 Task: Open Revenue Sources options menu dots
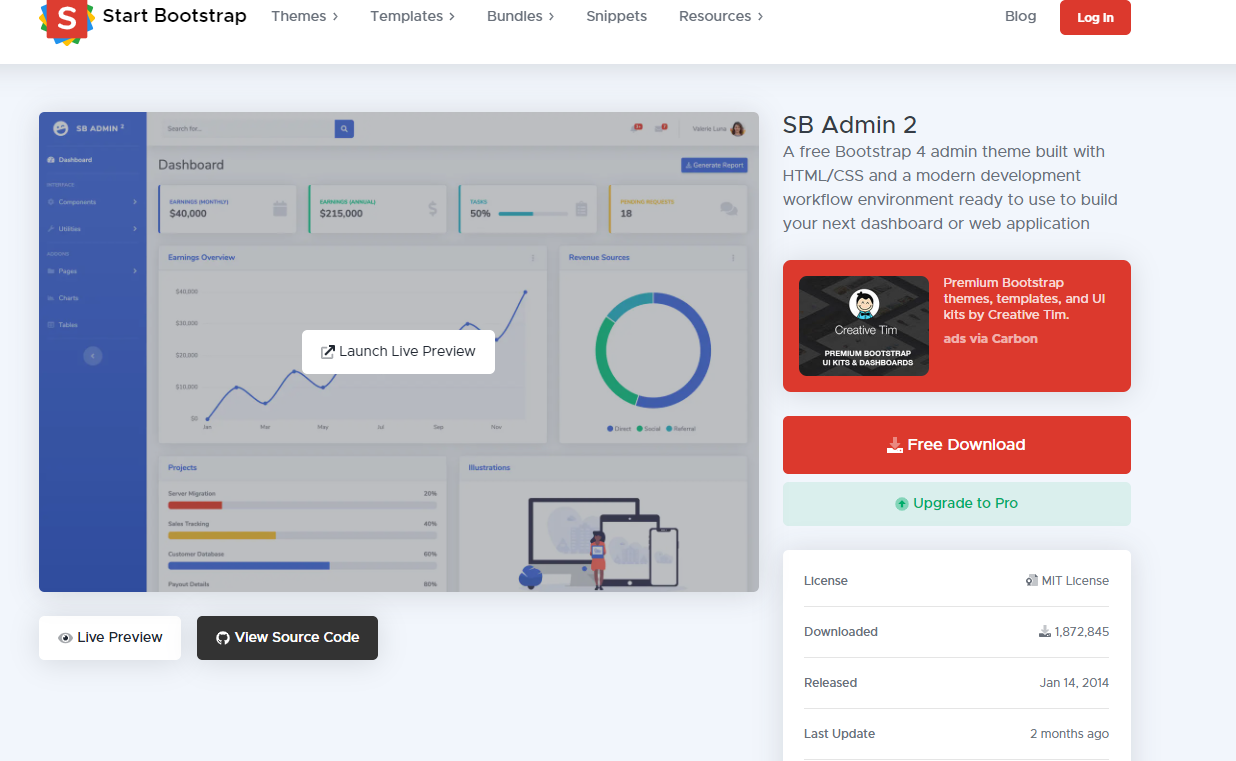[x=733, y=258]
